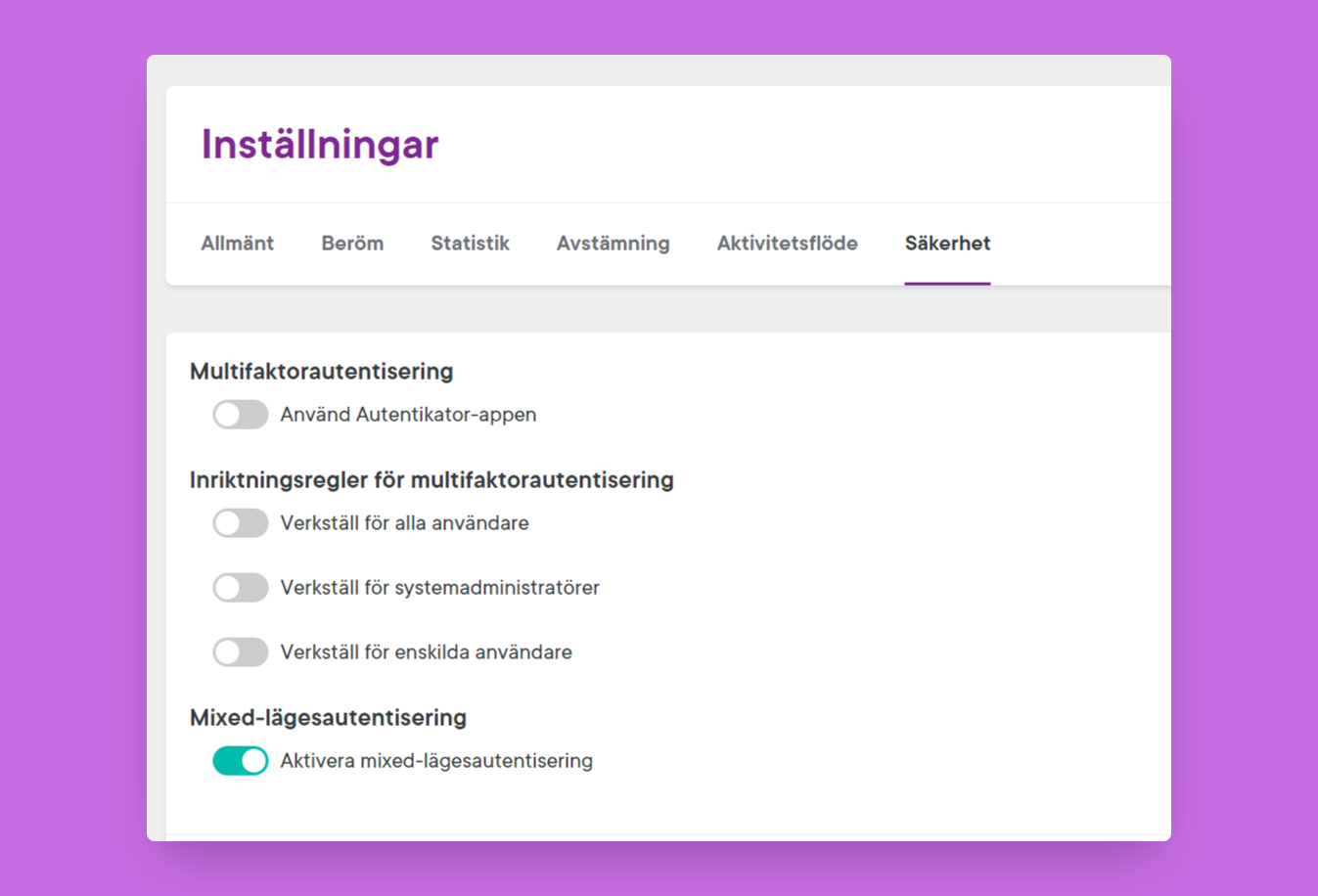The image size is (1318, 896).
Task: Click the 'Verkställ för enskilda användare' label text
Action: click(x=426, y=652)
